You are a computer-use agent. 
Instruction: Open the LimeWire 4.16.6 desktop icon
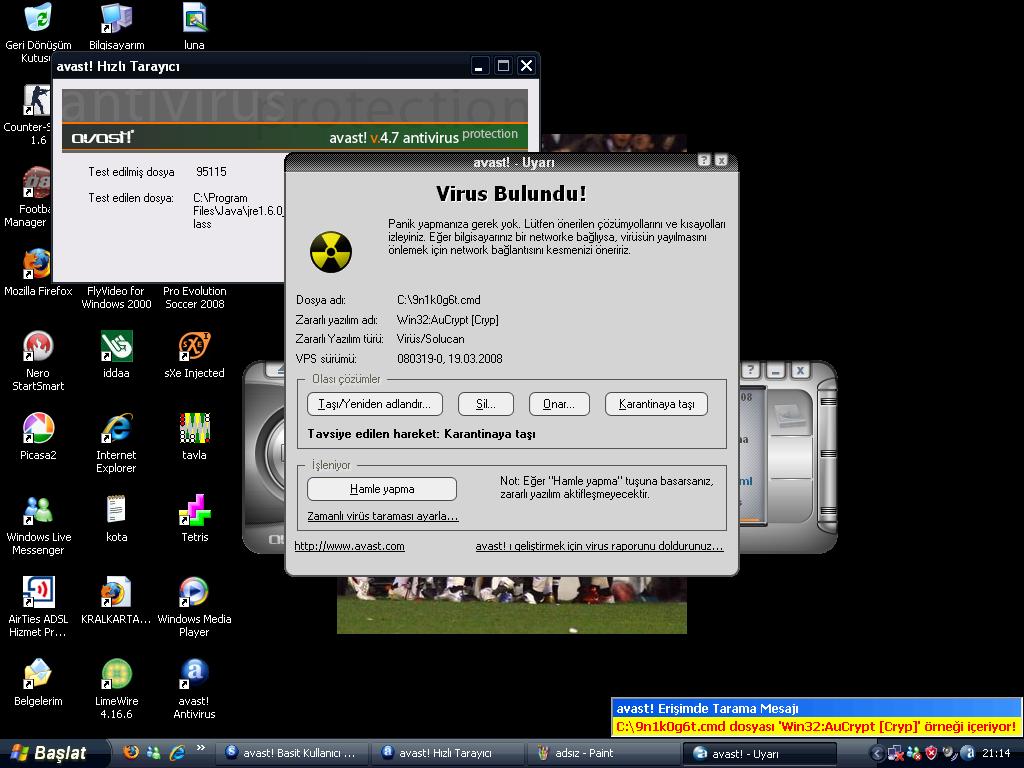tap(116, 675)
